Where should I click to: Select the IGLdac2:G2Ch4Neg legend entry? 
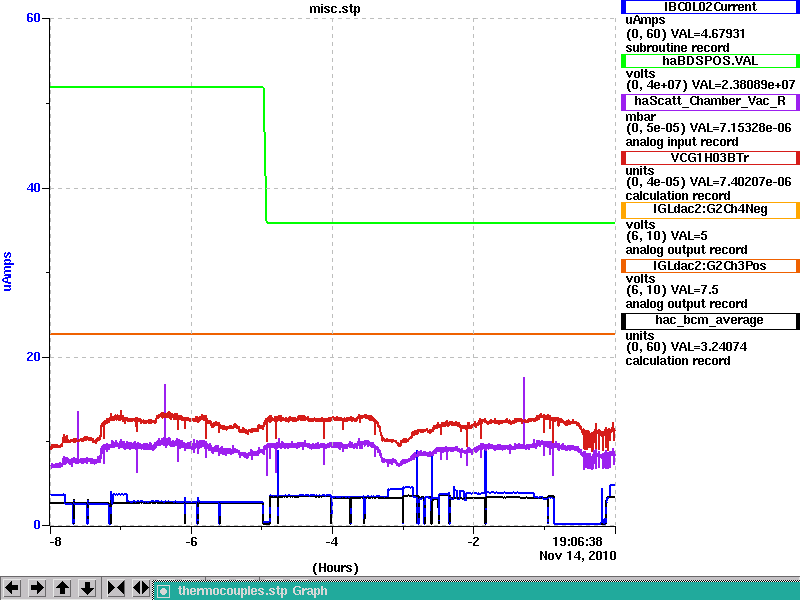tap(710, 210)
